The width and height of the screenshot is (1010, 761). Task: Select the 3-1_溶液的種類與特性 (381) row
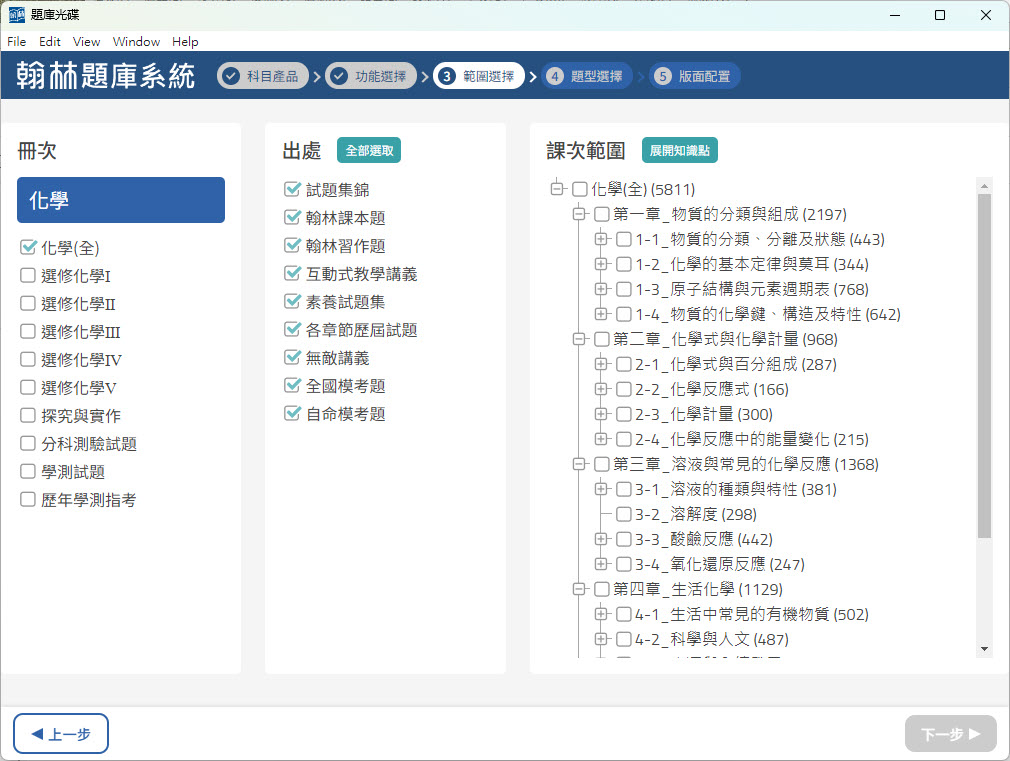(736, 489)
